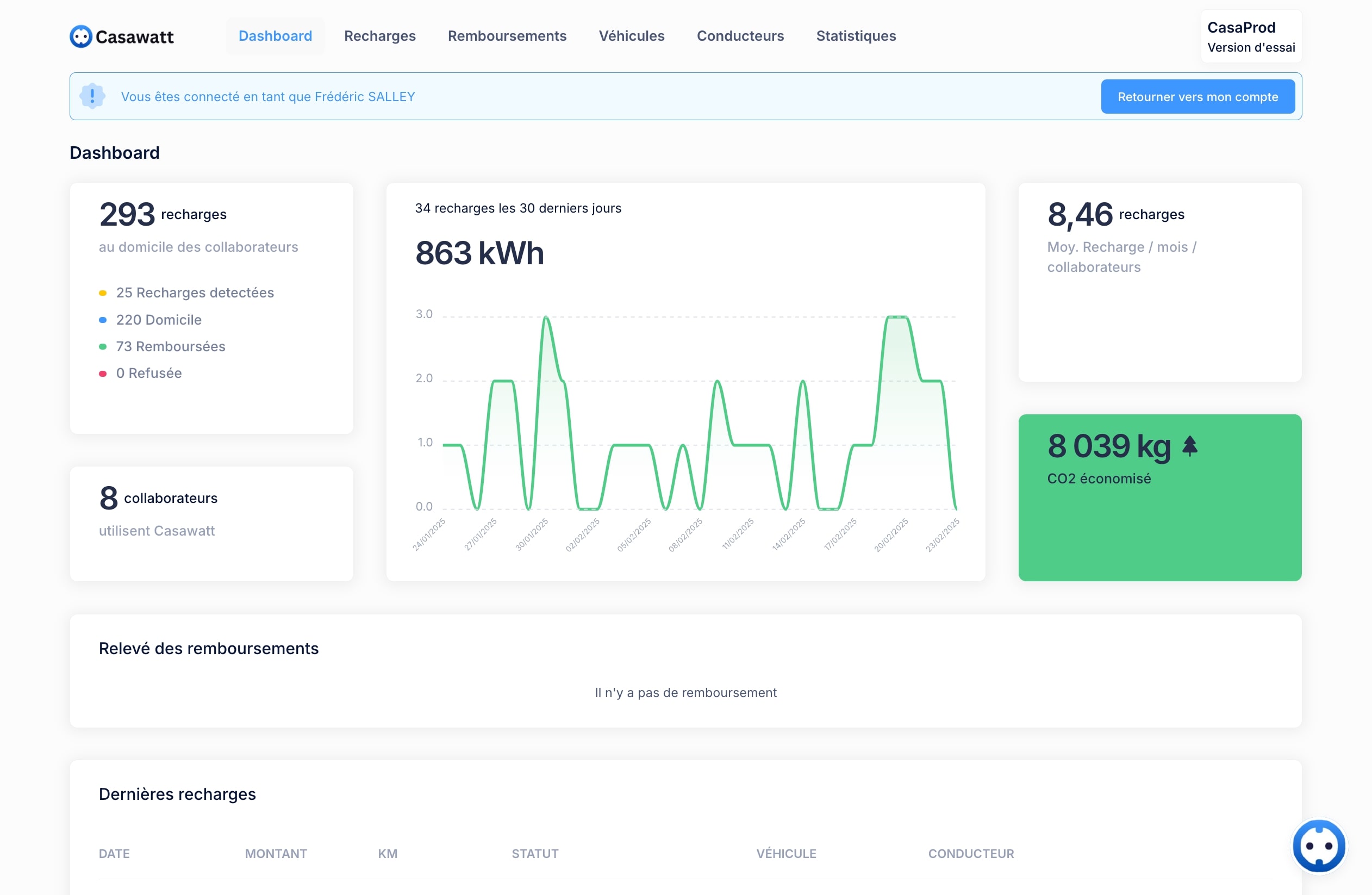Click the yellow dot for Recharges detectées
1372x895 pixels.
103,293
